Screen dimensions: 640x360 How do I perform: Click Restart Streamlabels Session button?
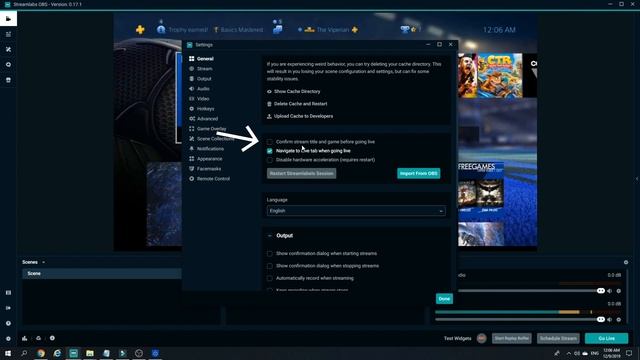pyautogui.click(x=302, y=173)
